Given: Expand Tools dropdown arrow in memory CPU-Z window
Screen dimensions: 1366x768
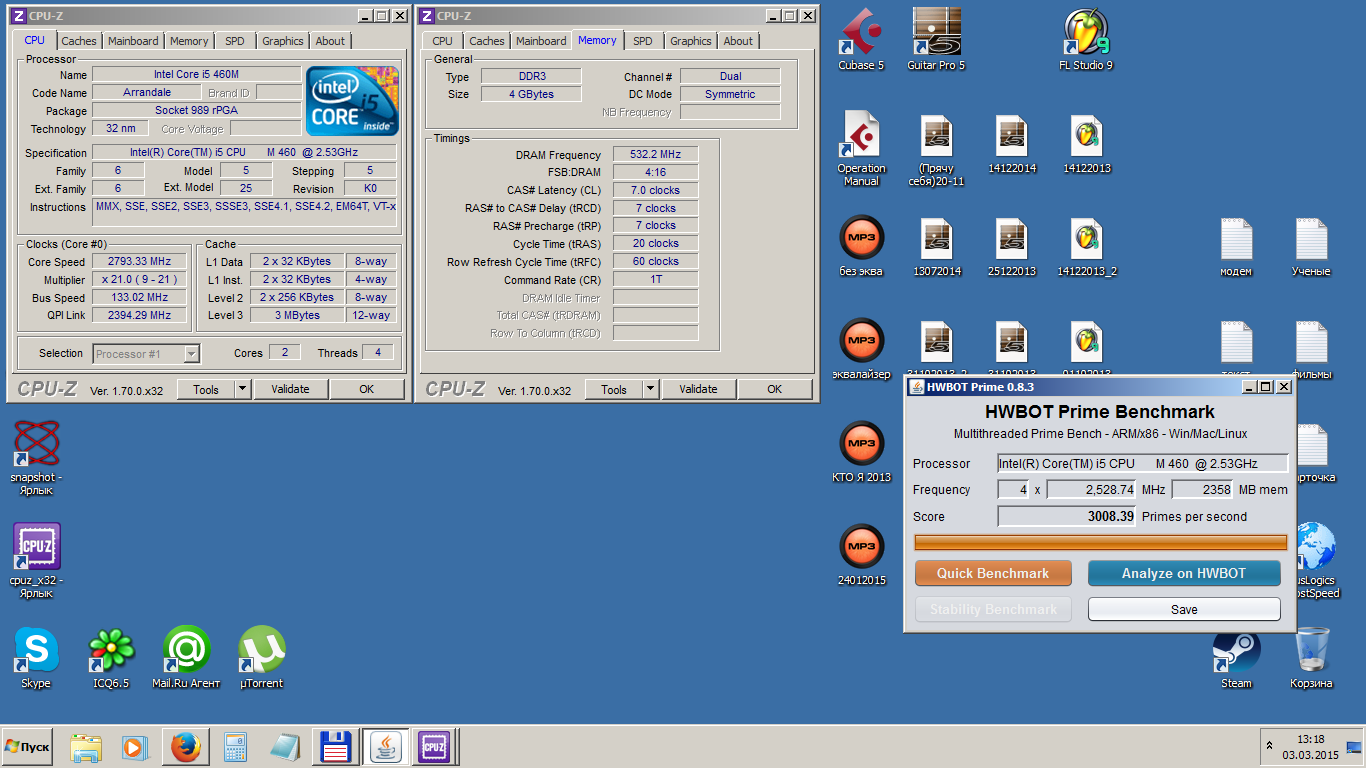Looking at the screenshot, I should pyautogui.click(x=651, y=389).
